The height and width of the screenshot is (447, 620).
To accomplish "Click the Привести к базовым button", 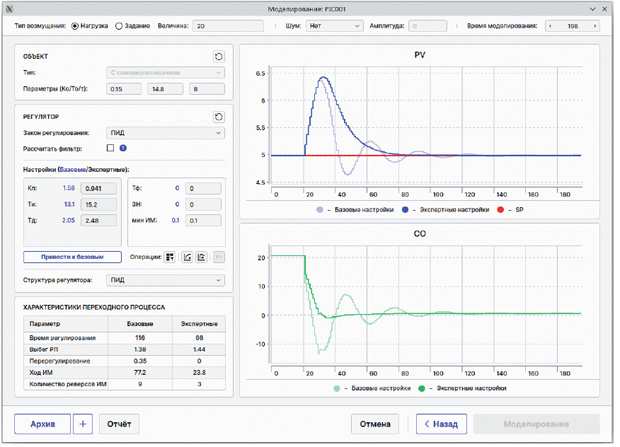I will (x=73, y=259).
